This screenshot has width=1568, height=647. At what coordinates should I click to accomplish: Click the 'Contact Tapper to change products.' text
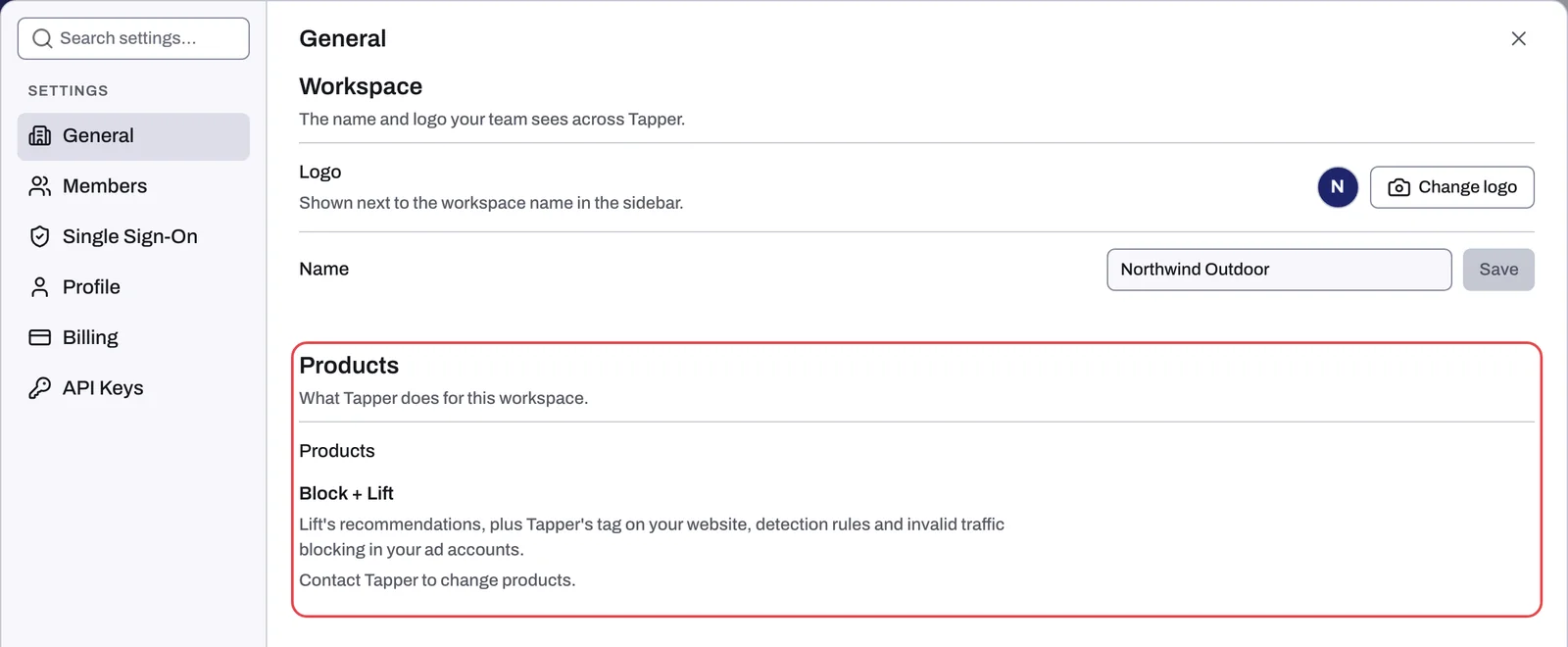[437, 580]
